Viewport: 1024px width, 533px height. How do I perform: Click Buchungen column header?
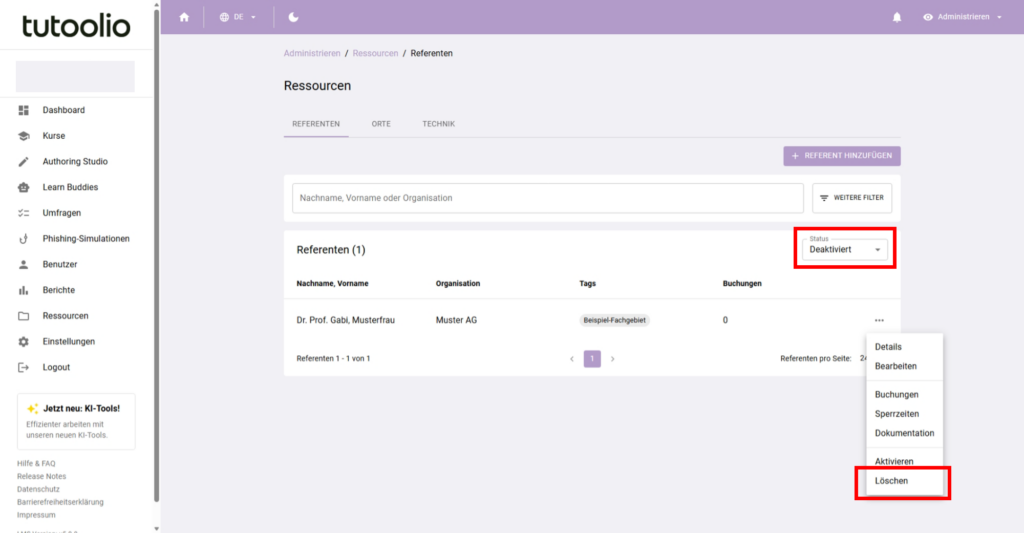tap(742, 283)
